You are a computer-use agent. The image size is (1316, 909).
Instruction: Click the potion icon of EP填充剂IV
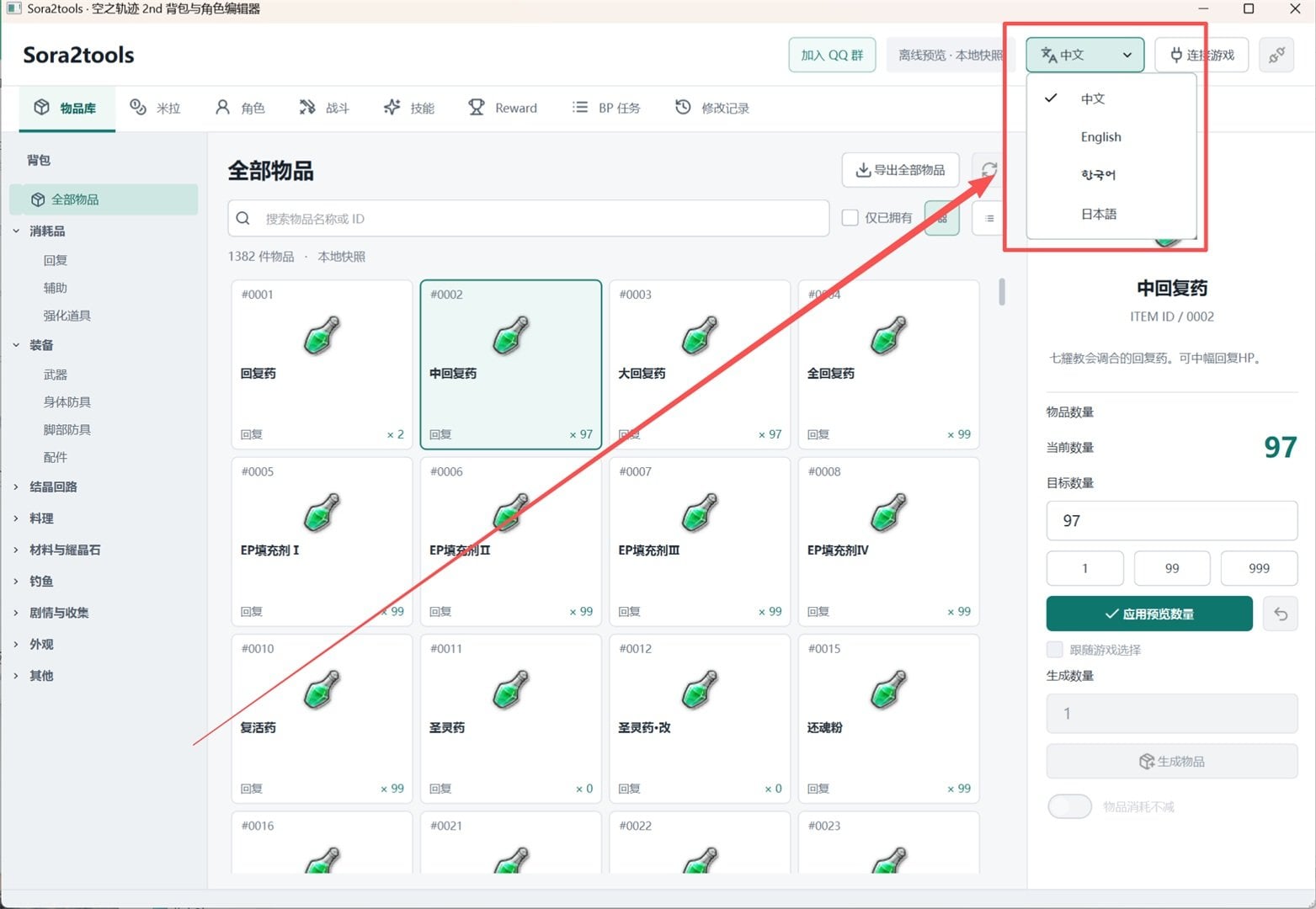[x=888, y=512]
